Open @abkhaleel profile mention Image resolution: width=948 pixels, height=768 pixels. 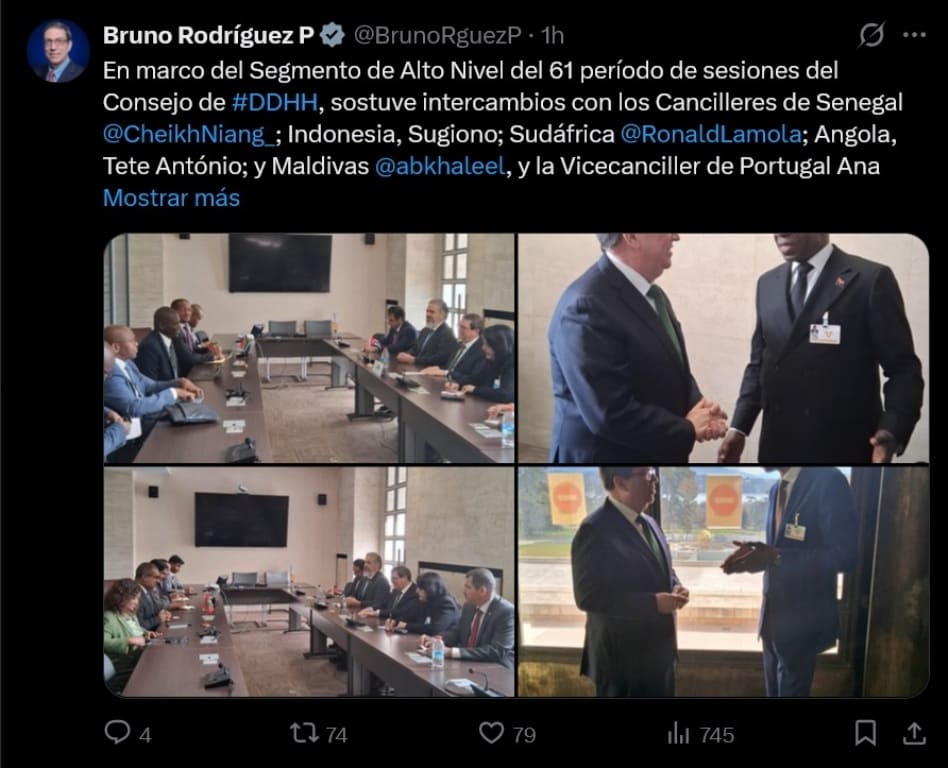[x=440, y=166]
